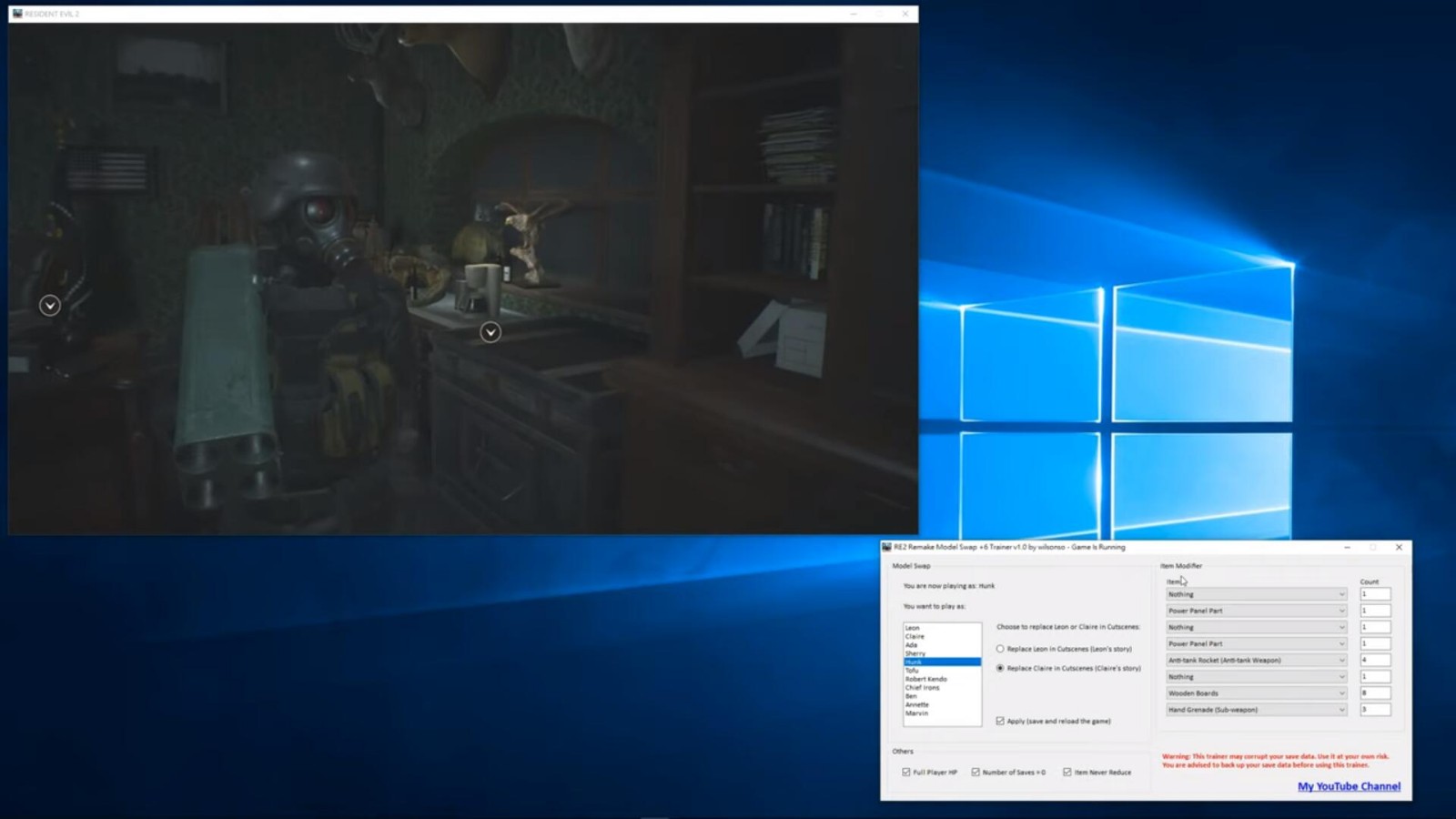Click the trainer app icon in its title bar
This screenshot has width=1456, height=819.
coord(886,547)
